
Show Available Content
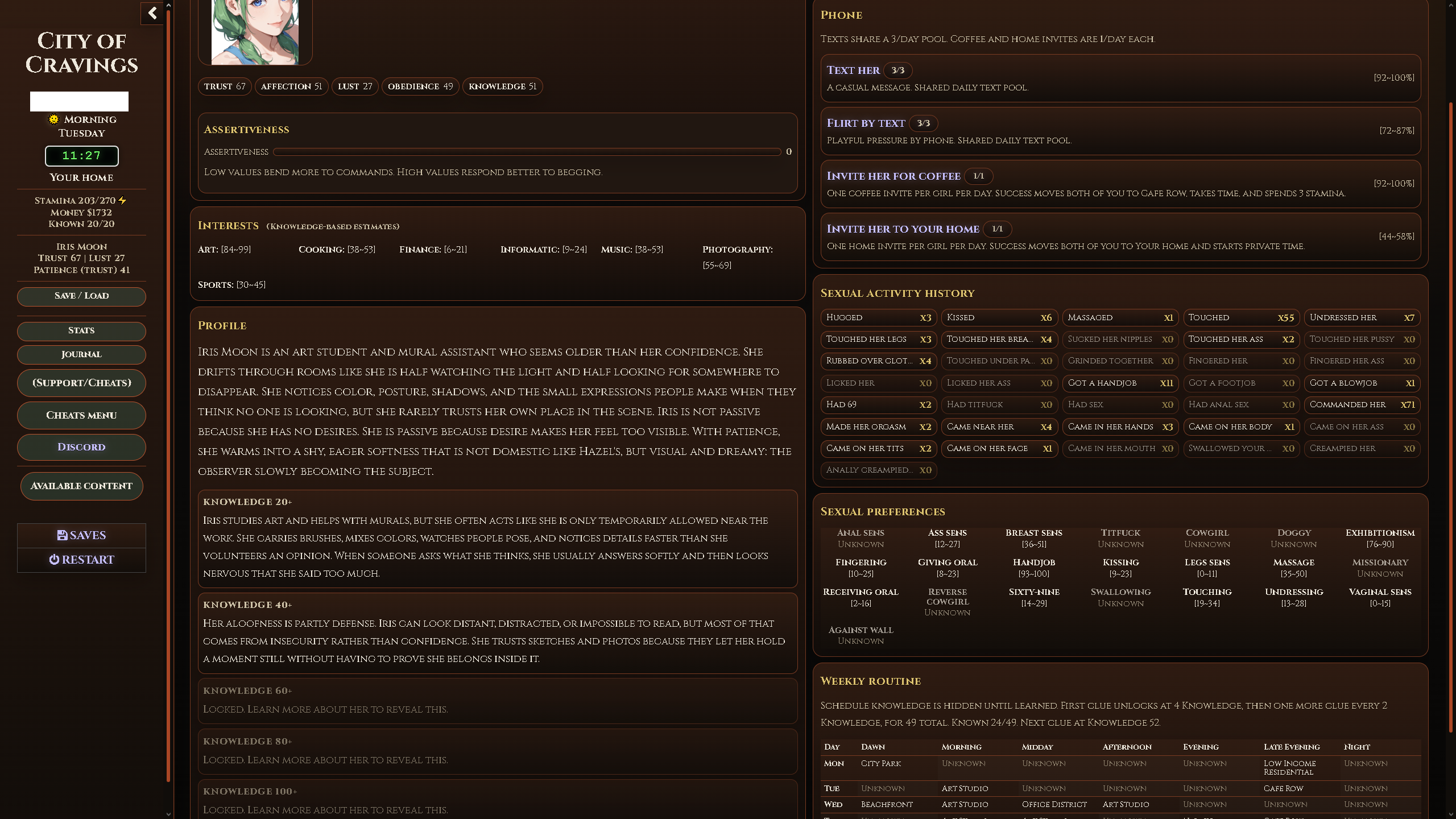coord(81,486)
